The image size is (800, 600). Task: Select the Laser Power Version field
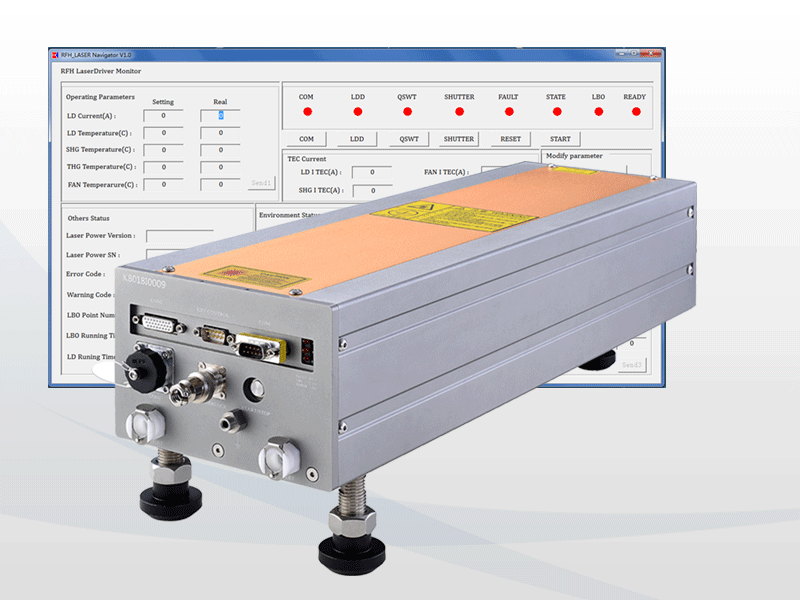(x=180, y=236)
